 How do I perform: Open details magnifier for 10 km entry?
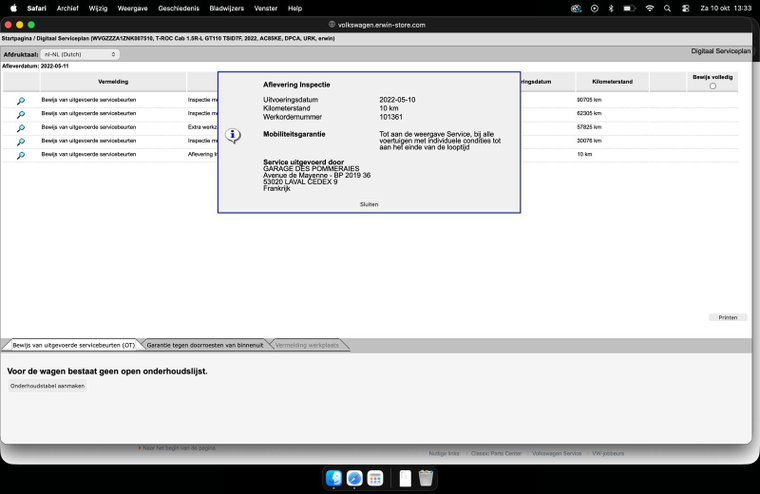click(x=21, y=155)
